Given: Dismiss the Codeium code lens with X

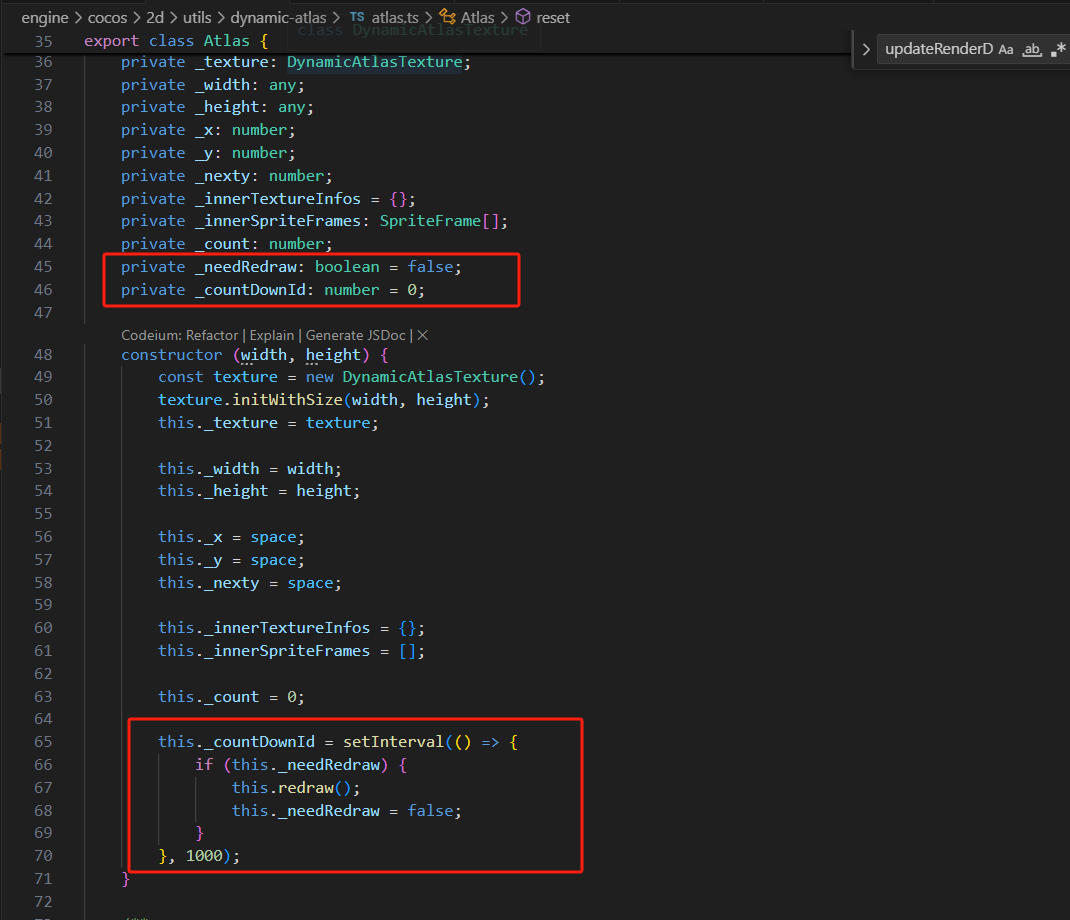Looking at the screenshot, I should tap(422, 335).
